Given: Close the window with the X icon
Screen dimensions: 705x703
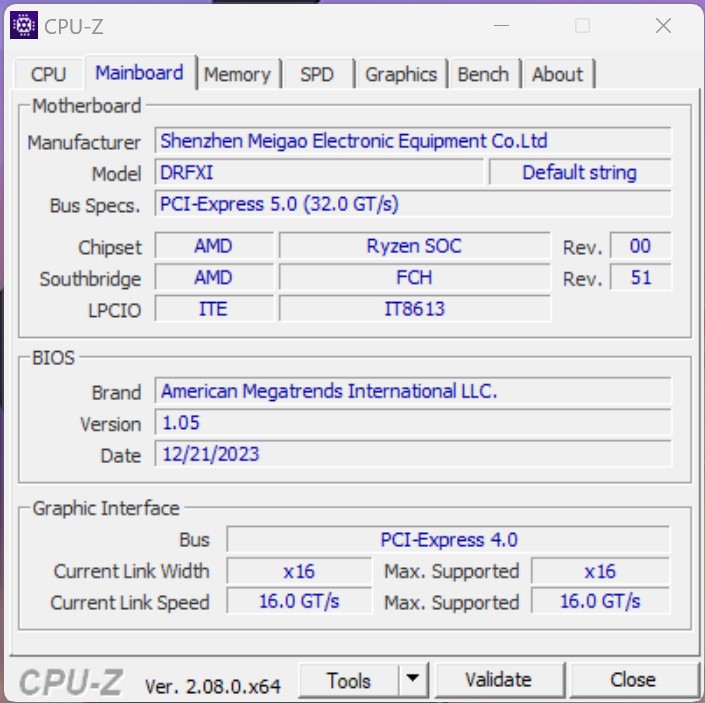Looking at the screenshot, I should pyautogui.click(x=663, y=26).
